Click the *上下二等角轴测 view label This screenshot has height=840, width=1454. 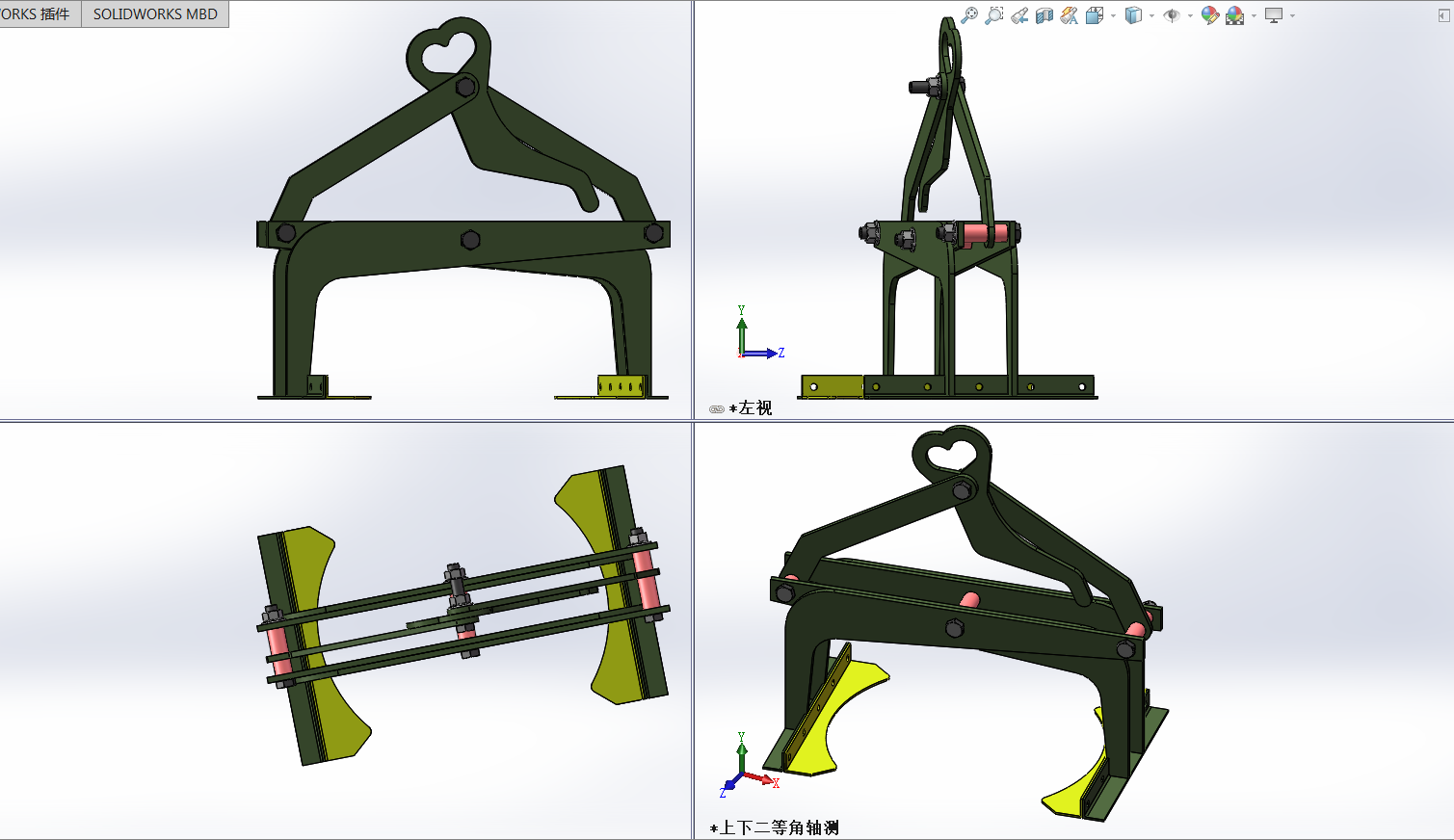pyautogui.click(x=774, y=827)
